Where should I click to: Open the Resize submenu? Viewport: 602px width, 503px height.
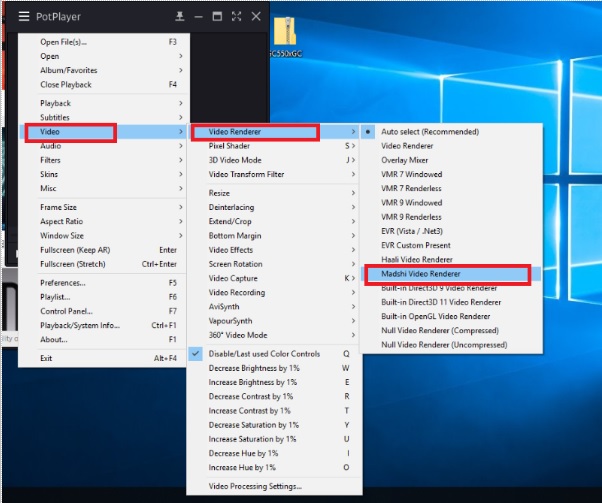tap(275, 193)
